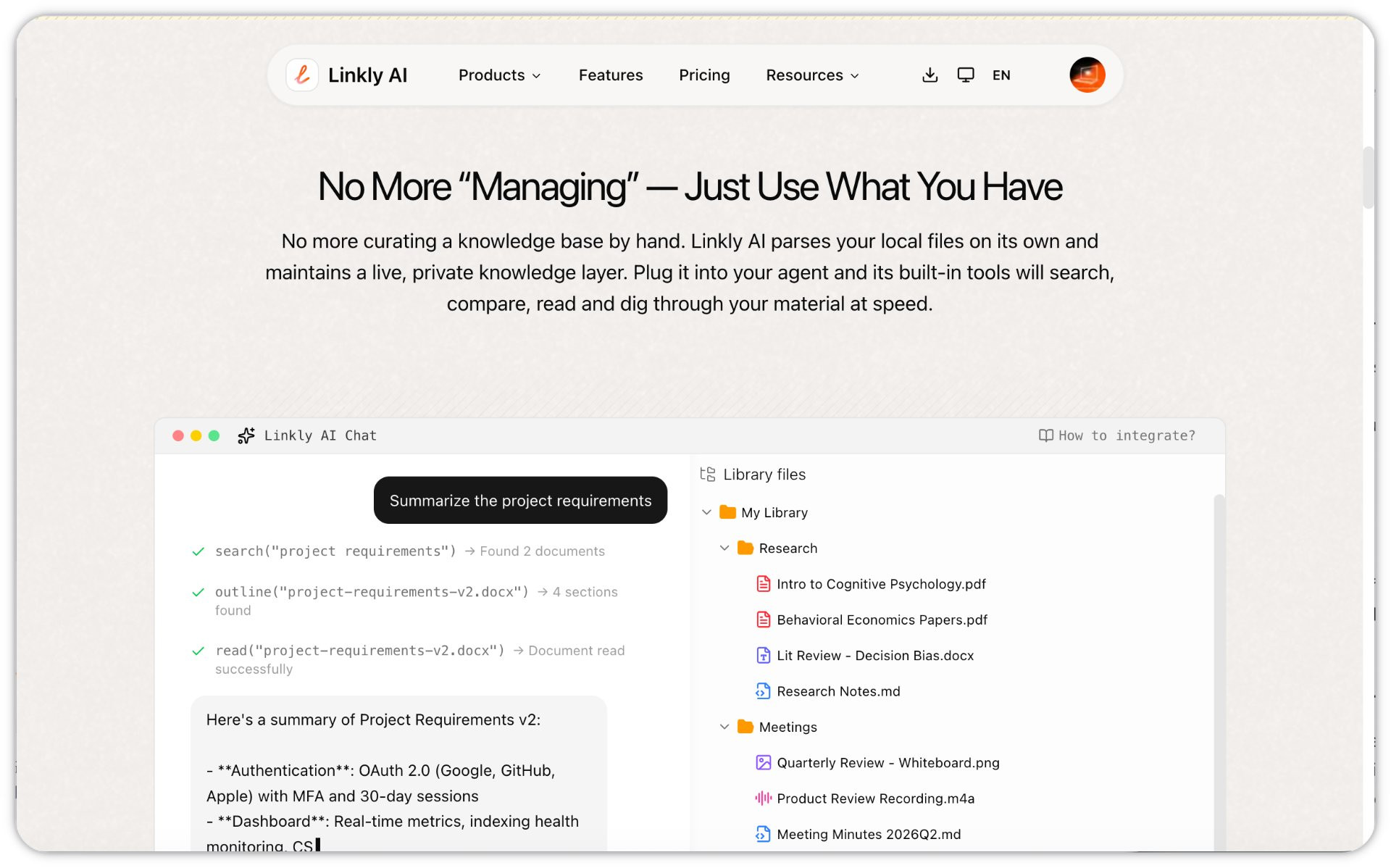
Task: Click the Linkly AI brand name
Action: 367,75
